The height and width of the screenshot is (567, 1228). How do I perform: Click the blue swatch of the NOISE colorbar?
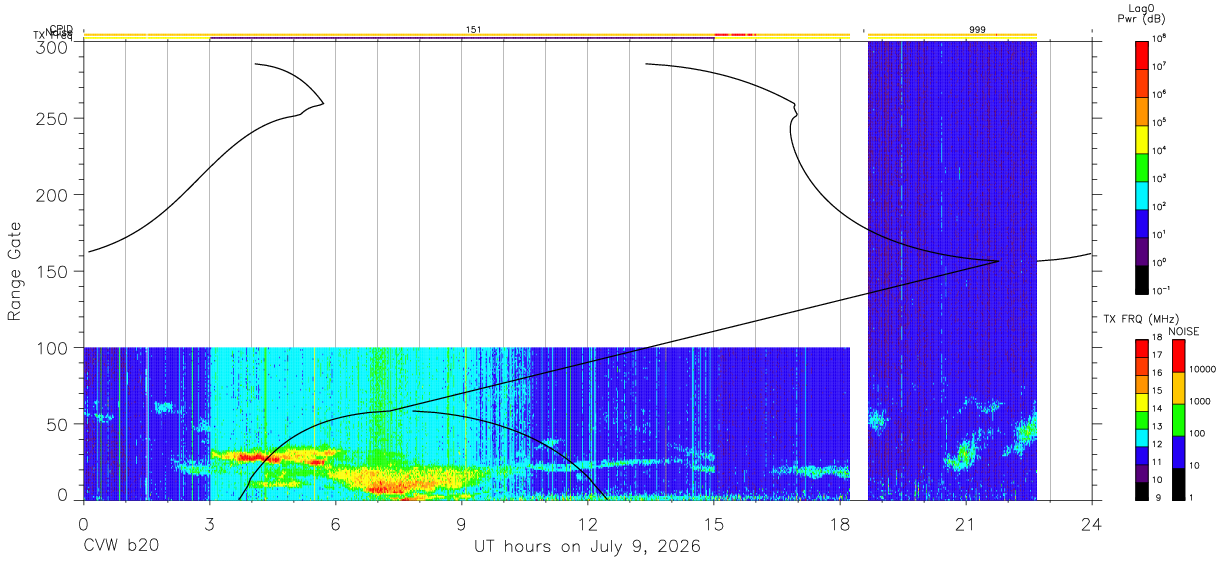point(1178,452)
